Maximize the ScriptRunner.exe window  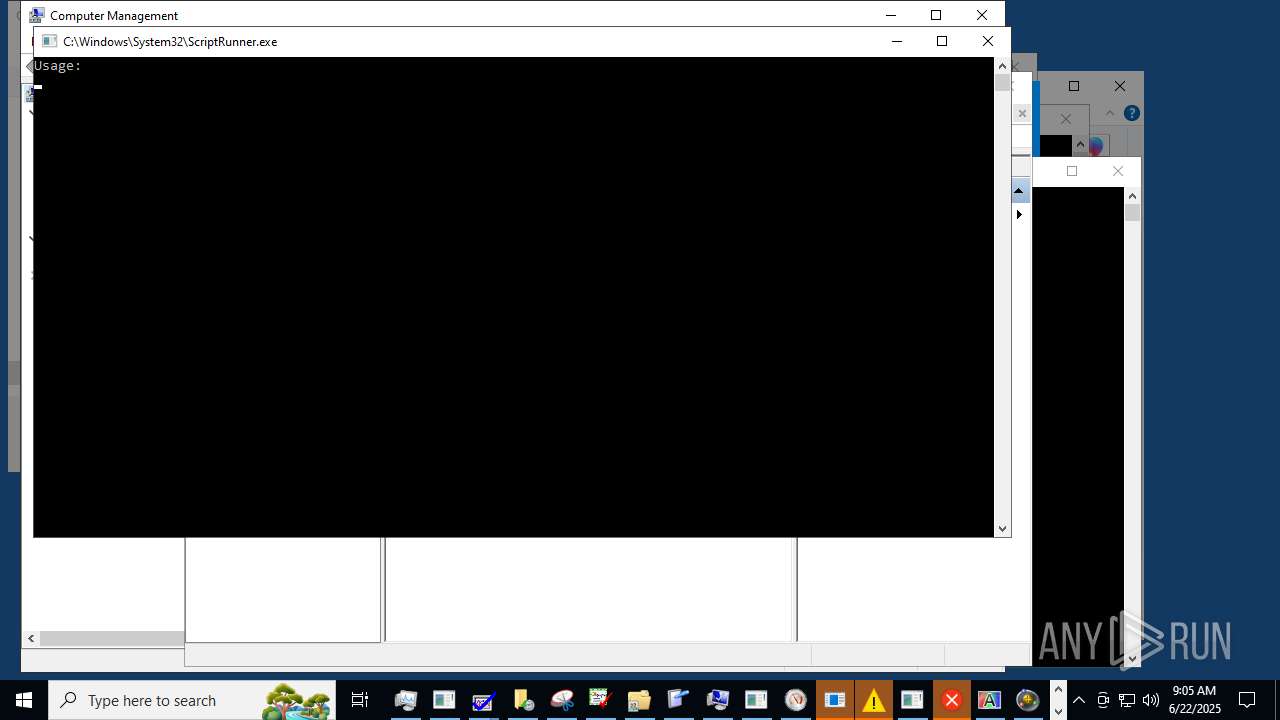click(x=941, y=41)
